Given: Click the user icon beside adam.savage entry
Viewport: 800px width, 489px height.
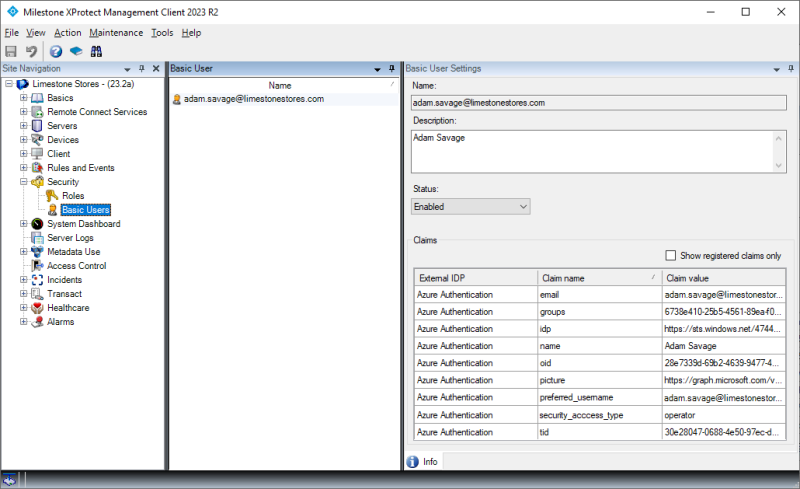Looking at the screenshot, I should 177,99.
